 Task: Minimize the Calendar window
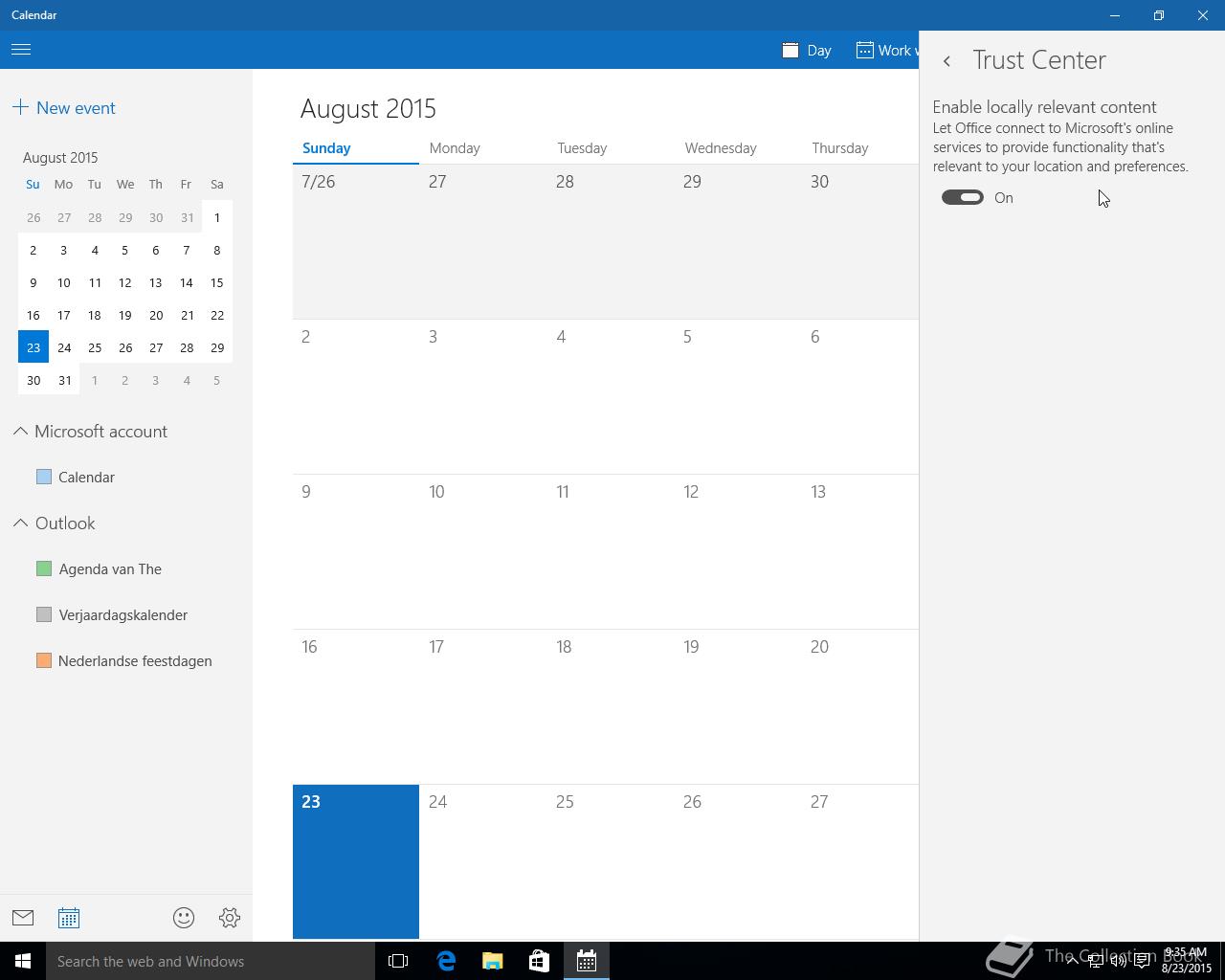click(1115, 15)
